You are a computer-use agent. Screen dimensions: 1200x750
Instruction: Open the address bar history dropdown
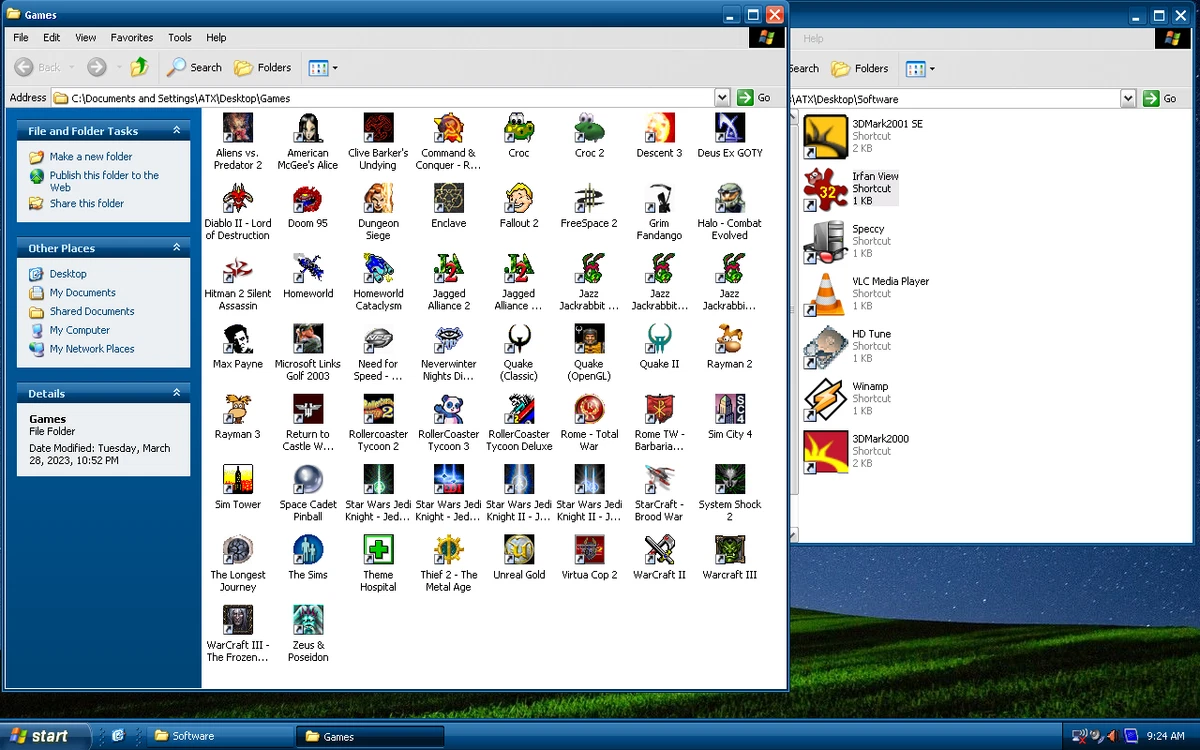tap(722, 96)
